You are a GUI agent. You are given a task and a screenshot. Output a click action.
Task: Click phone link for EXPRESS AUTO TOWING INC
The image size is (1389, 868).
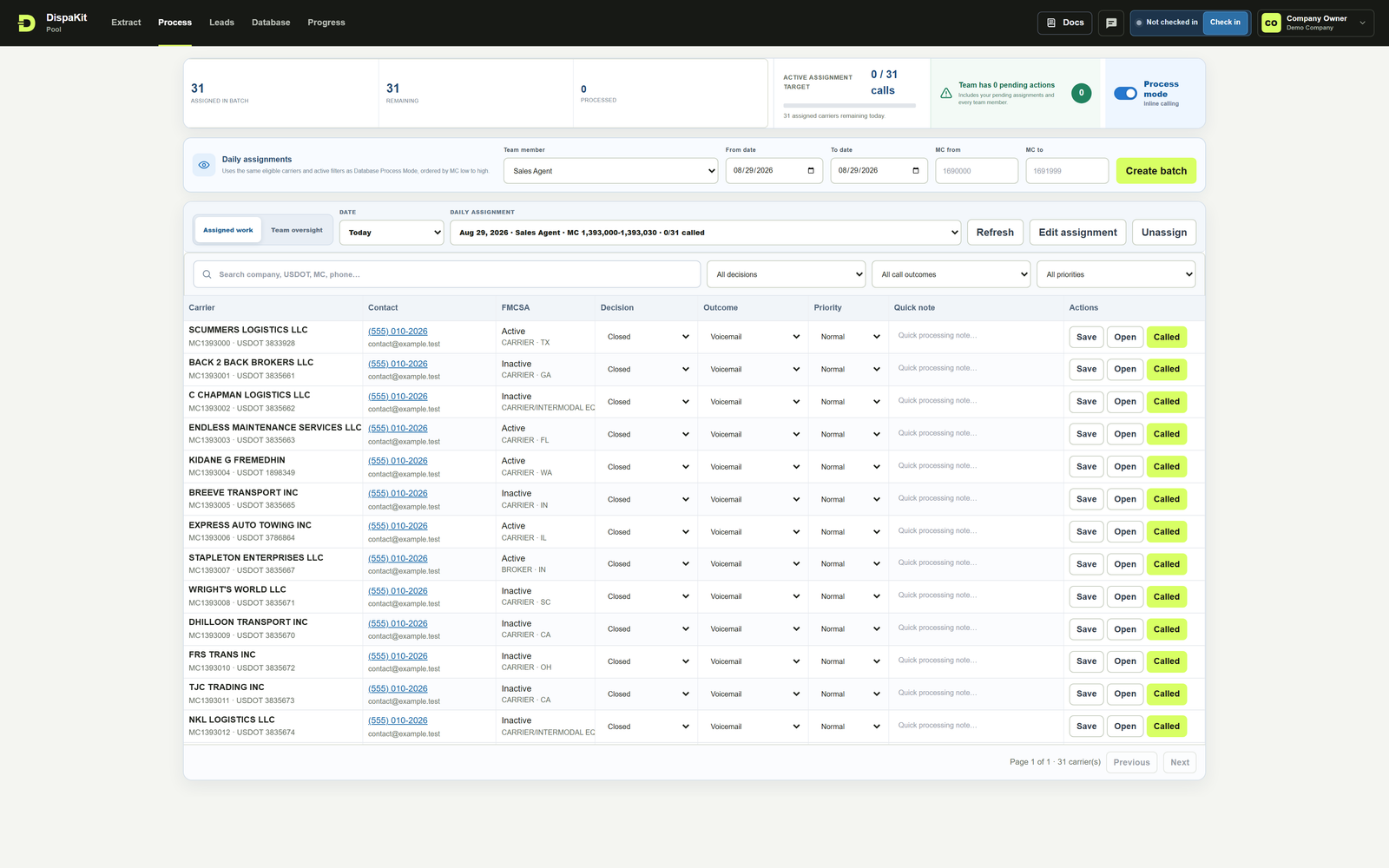tap(398, 526)
